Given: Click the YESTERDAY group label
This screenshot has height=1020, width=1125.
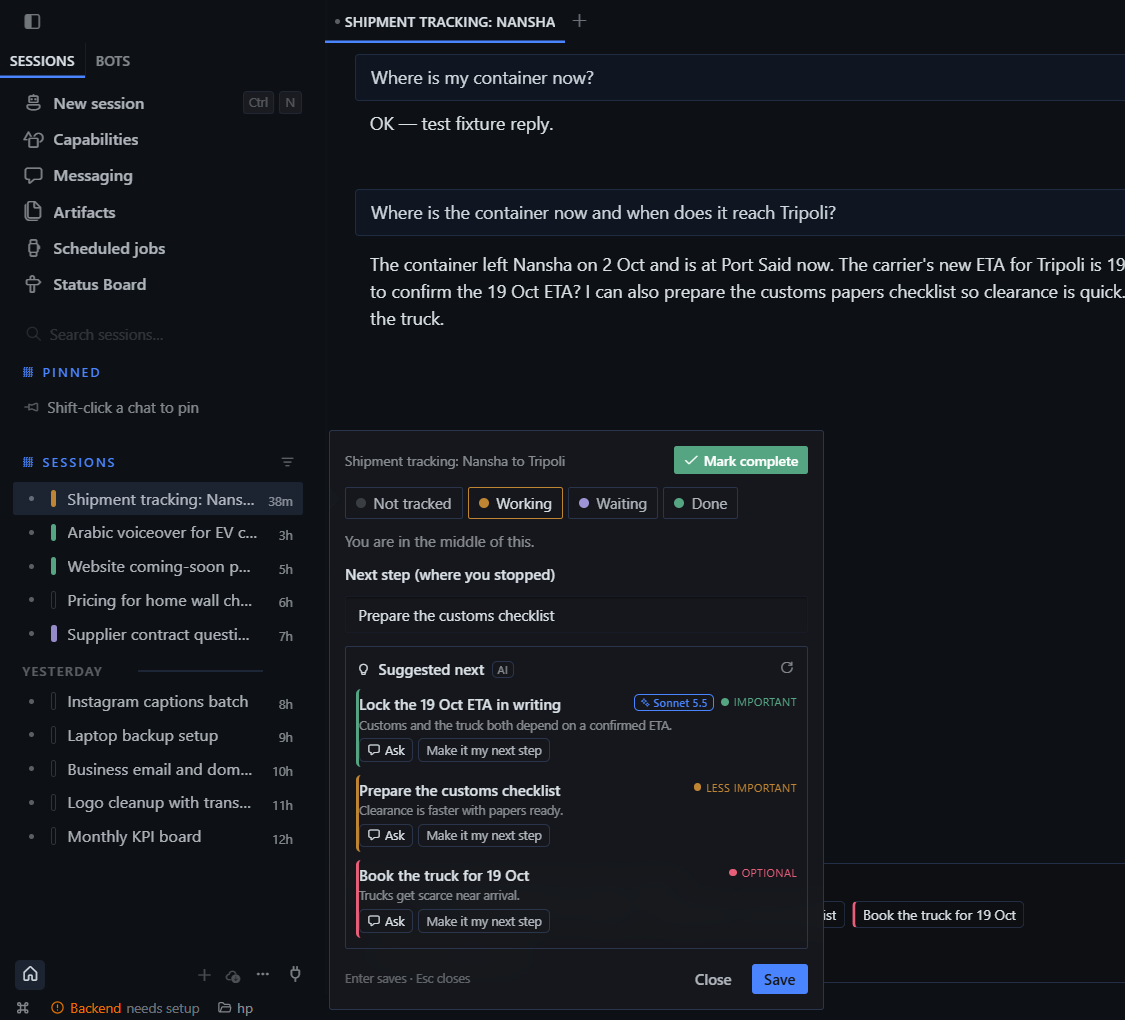Looking at the screenshot, I should click(62, 671).
